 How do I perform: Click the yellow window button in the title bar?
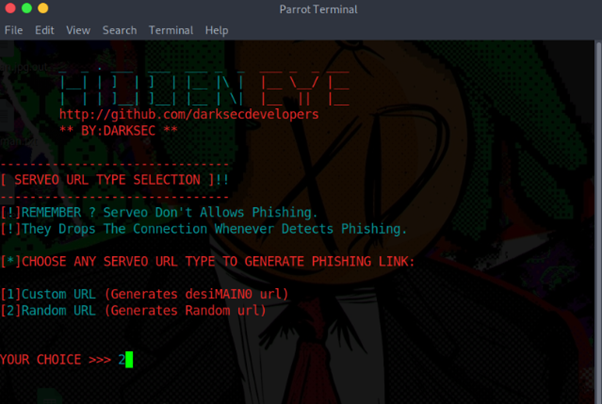(x=43, y=8)
